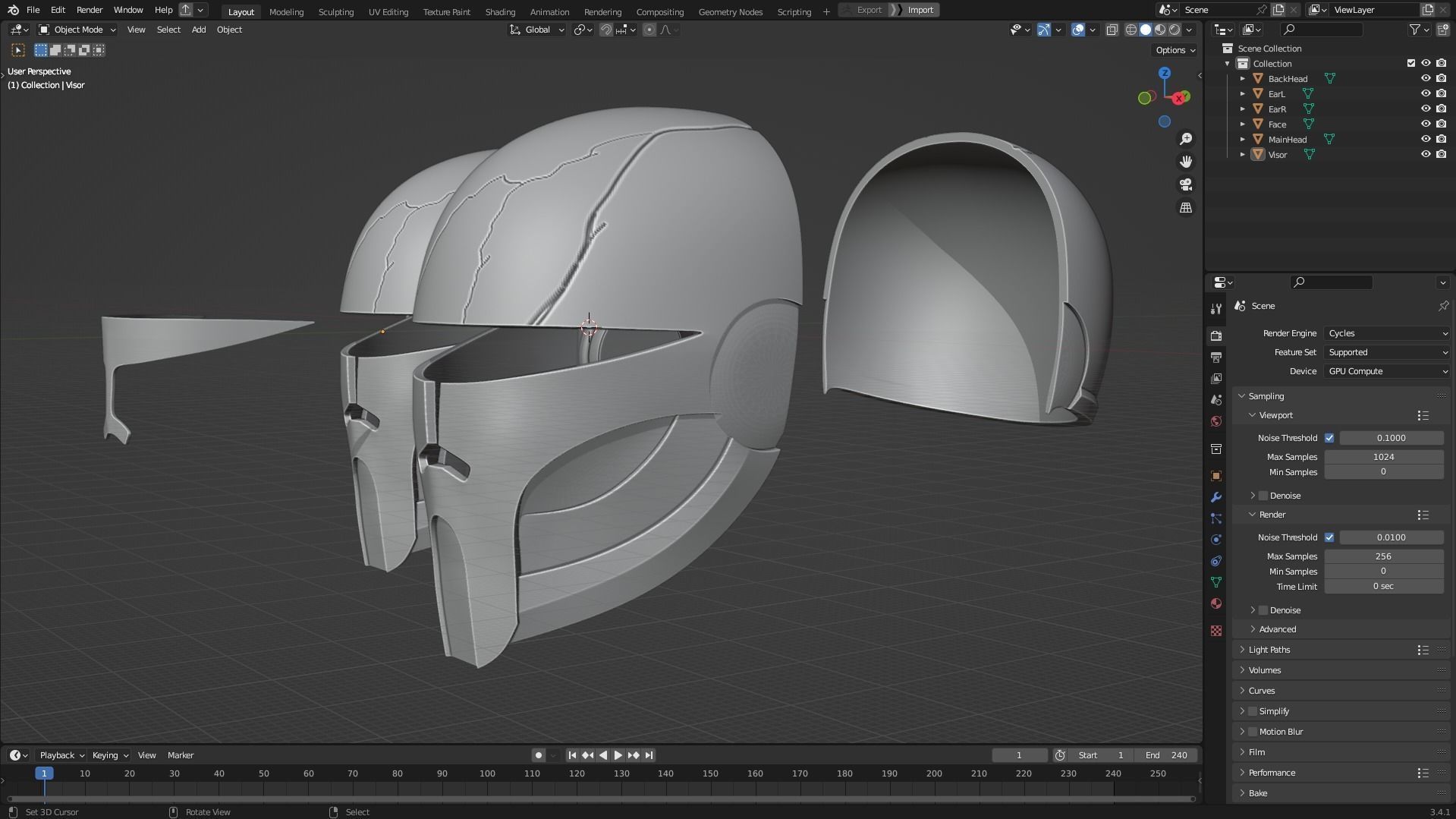The image size is (1456, 819).
Task: Click the Import button
Action: (916, 10)
